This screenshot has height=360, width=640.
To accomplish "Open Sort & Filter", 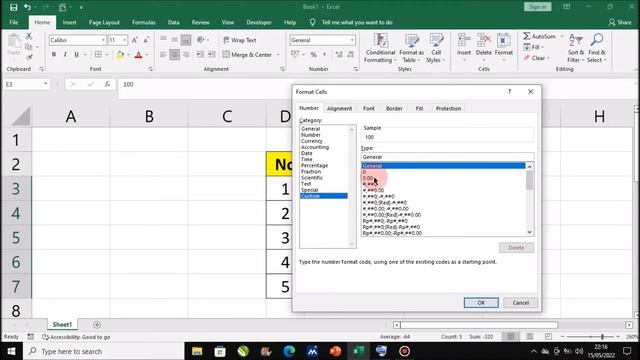I will click(576, 48).
